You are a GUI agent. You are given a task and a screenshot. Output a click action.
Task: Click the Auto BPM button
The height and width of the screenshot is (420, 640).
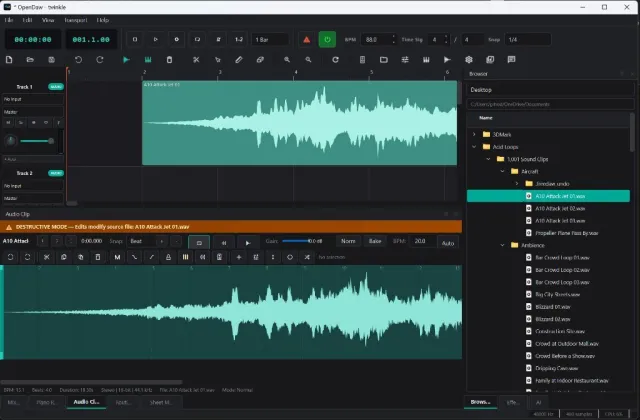click(x=448, y=243)
